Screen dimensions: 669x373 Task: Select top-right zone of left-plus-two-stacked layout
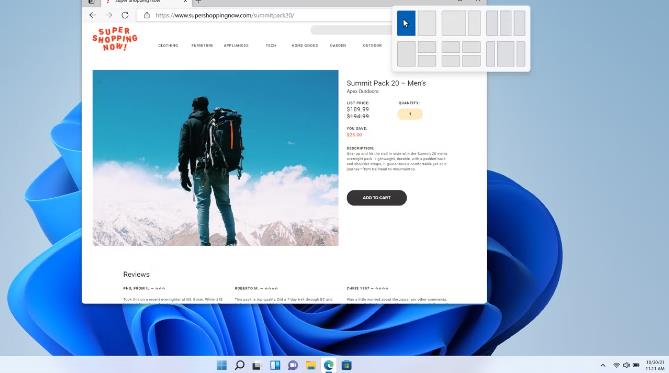(427, 47)
